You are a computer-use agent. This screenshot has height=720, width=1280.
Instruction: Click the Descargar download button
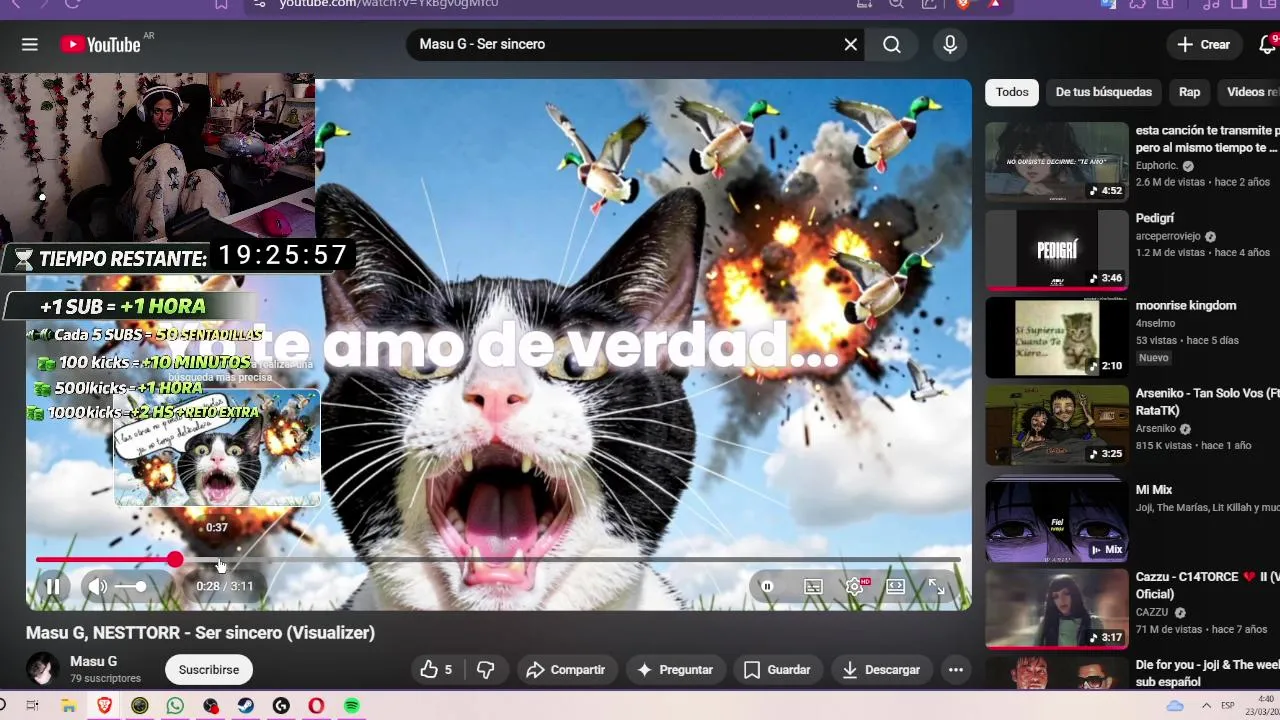881,670
